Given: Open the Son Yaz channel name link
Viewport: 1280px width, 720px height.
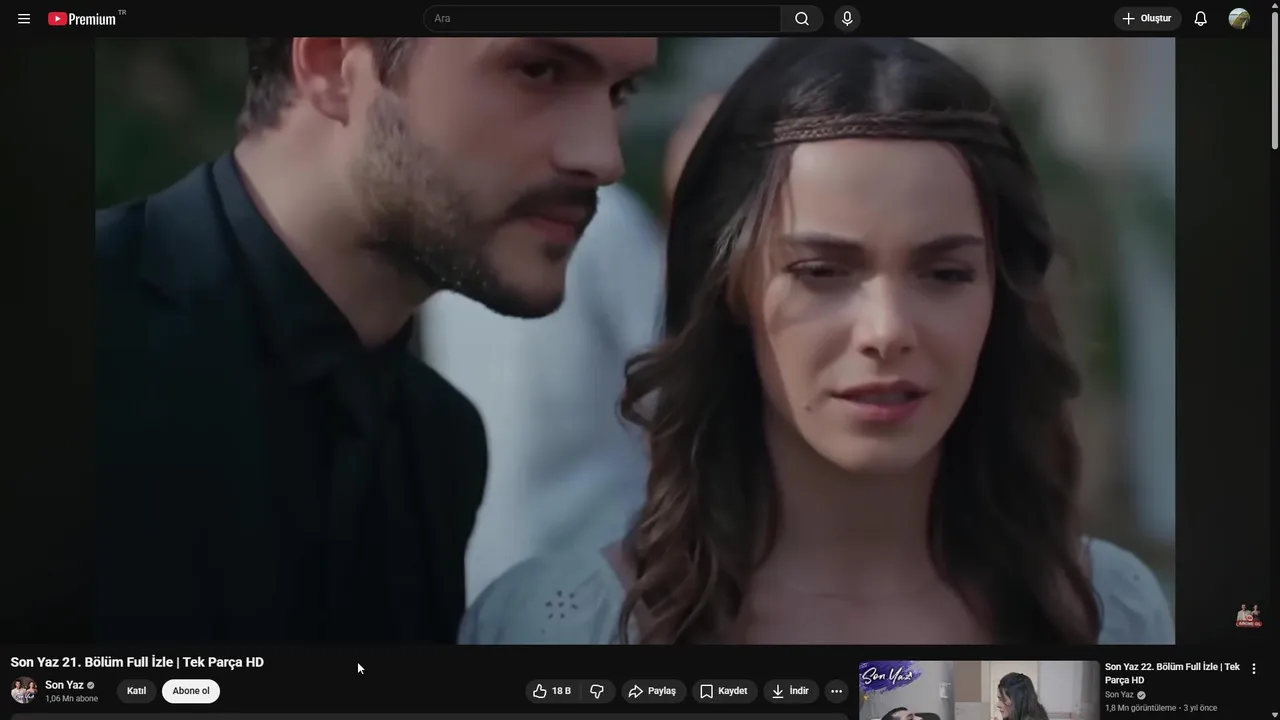Looking at the screenshot, I should [x=64, y=685].
